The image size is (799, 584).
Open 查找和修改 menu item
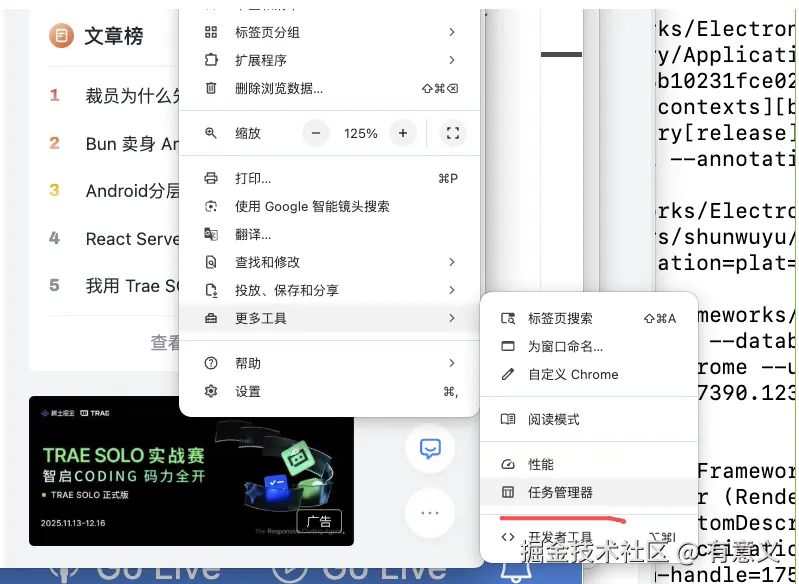[x=329, y=262]
